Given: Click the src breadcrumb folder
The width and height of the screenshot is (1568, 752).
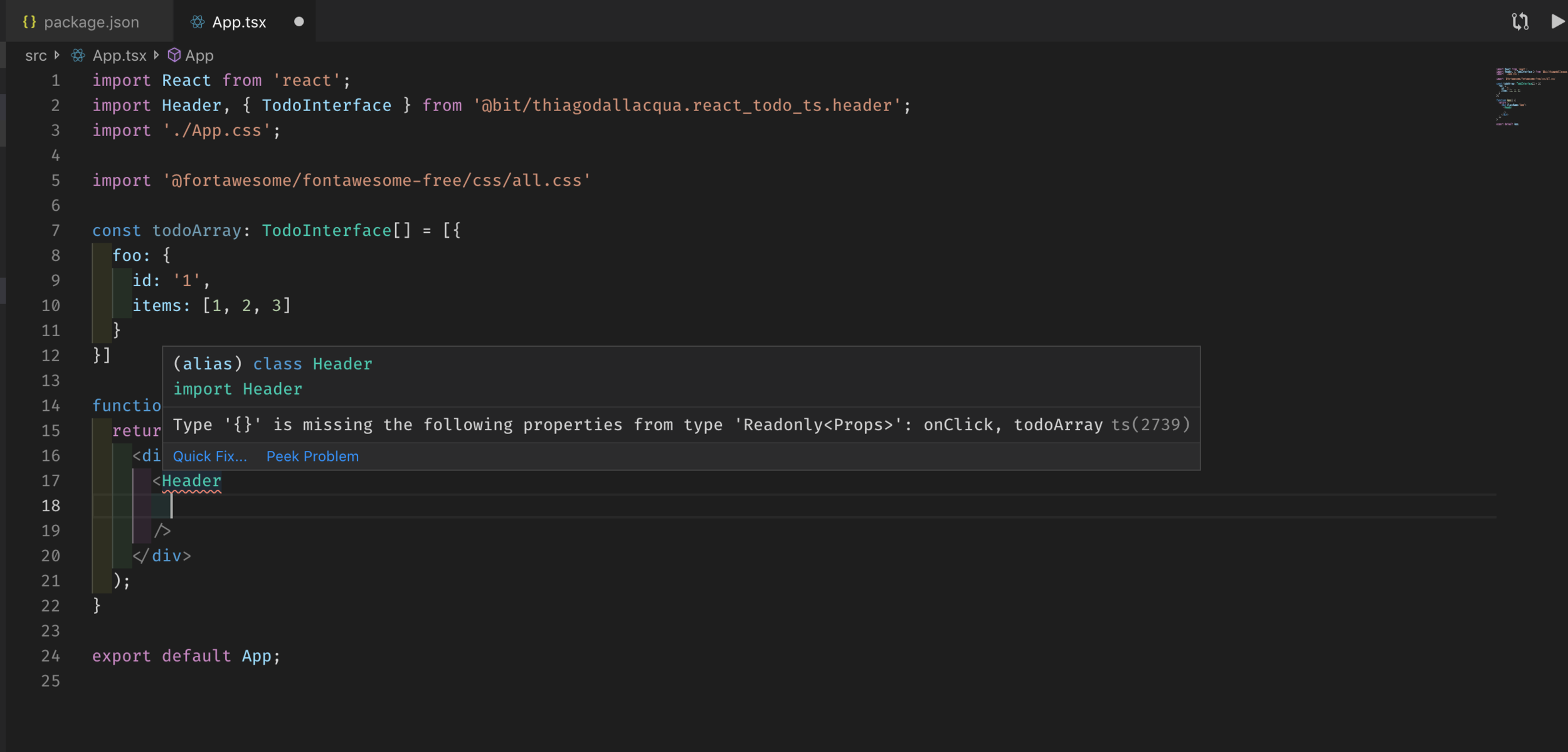Looking at the screenshot, I should (x=36, y=56).
